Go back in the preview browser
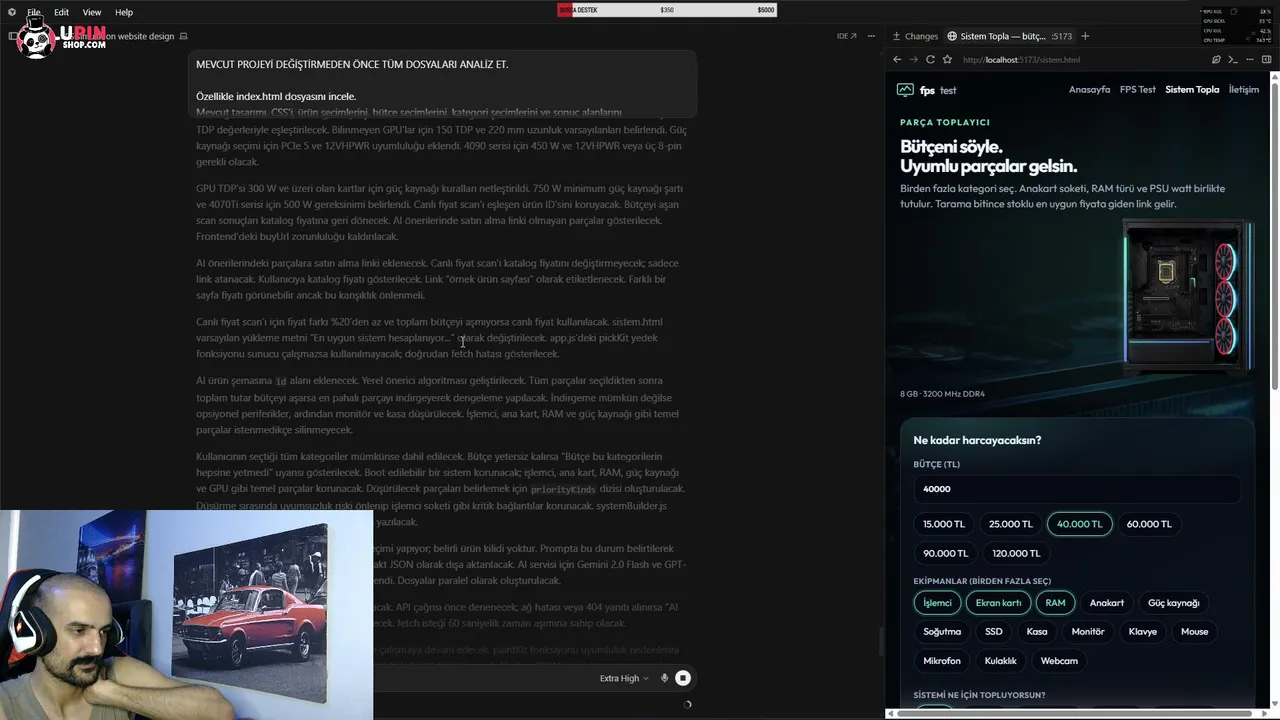 (x=897, y=60)
